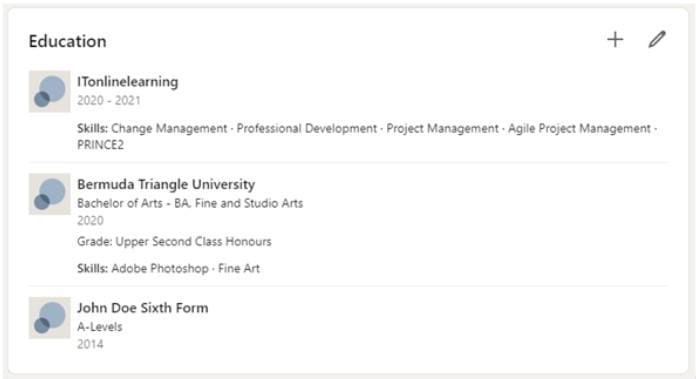Select the PRINCE2 skill
This screenshot has width=696, height=379.
tap(100, 145)
